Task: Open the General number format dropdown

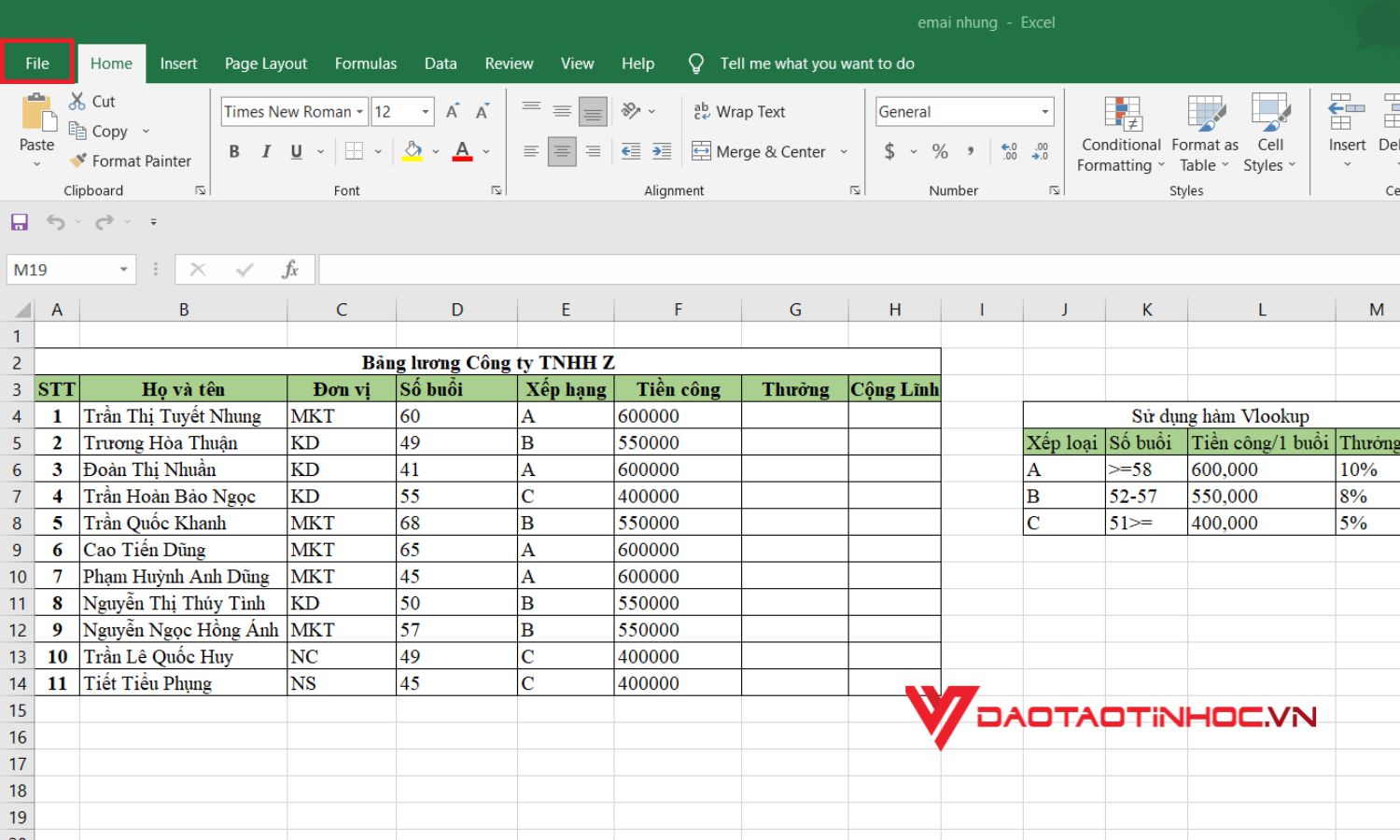Action: point(1044,112)
